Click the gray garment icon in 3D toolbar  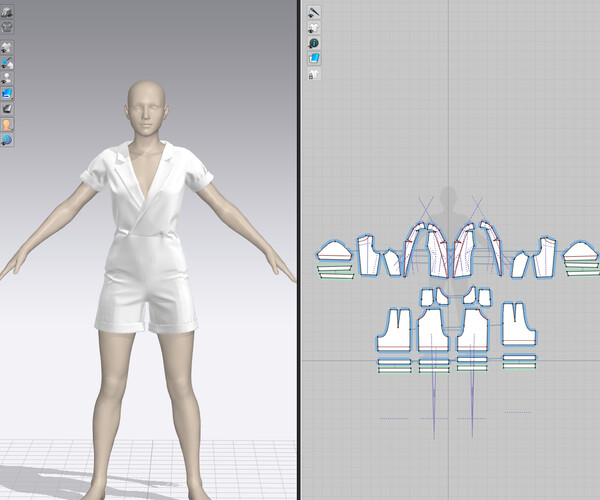[7, 27]
